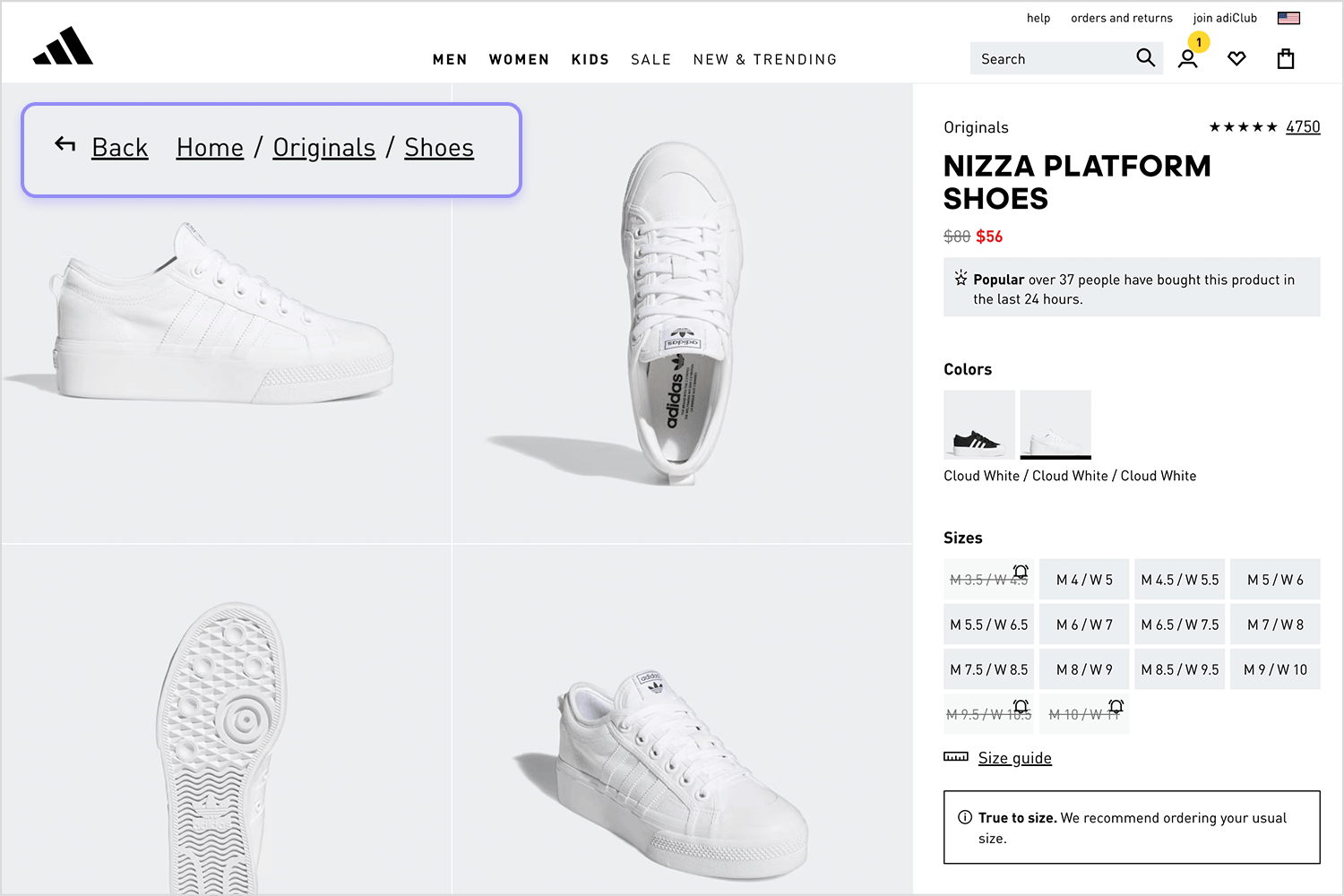
Task: Click the US flag country selector
Action: click(x=1288, y=18)
